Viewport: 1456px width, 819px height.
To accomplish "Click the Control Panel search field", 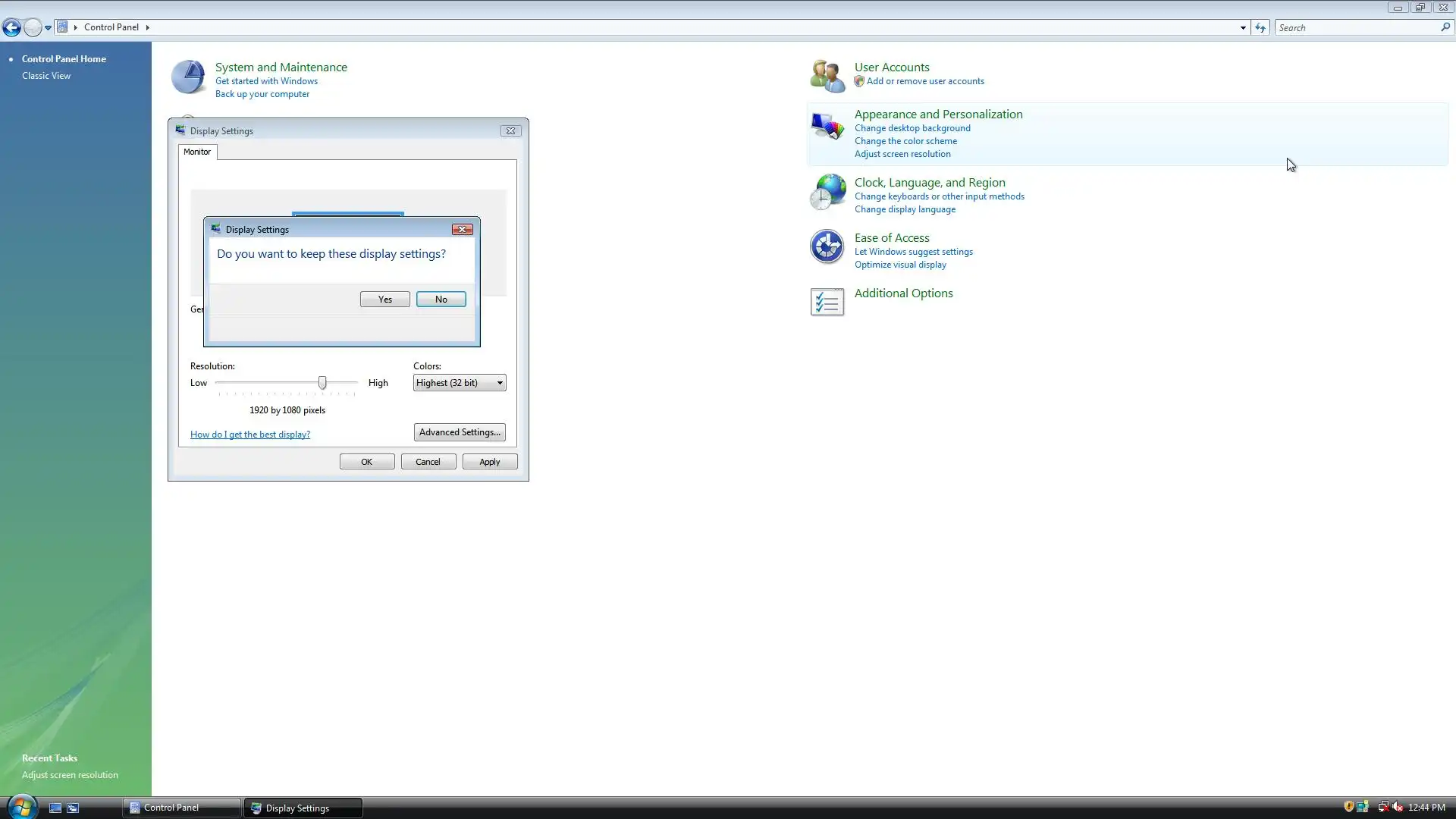I will click(x=1357, y=27).
